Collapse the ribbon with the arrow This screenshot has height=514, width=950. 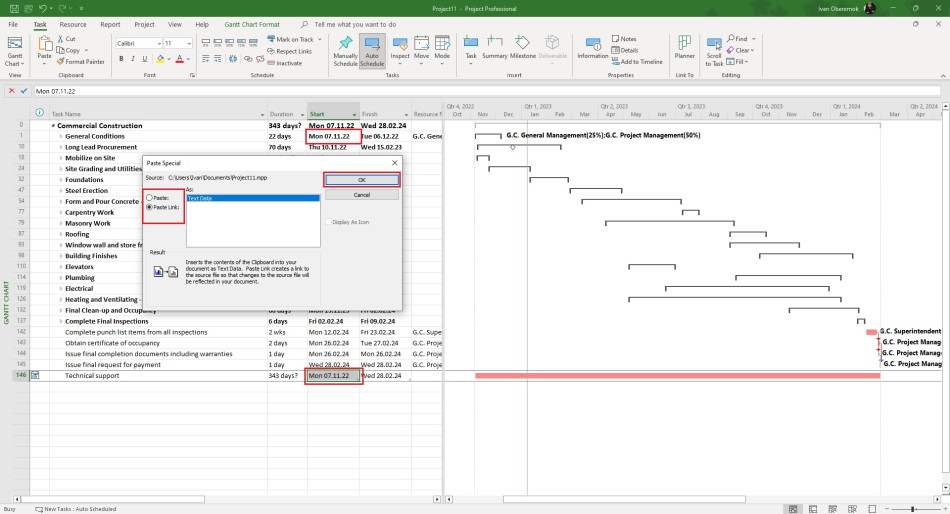pos(943,75)
